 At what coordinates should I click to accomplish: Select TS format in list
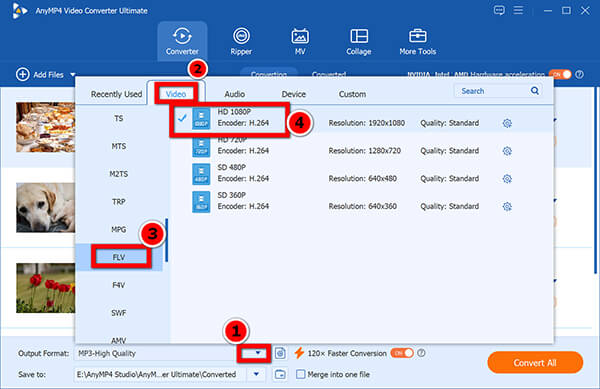tap(119, 119)
